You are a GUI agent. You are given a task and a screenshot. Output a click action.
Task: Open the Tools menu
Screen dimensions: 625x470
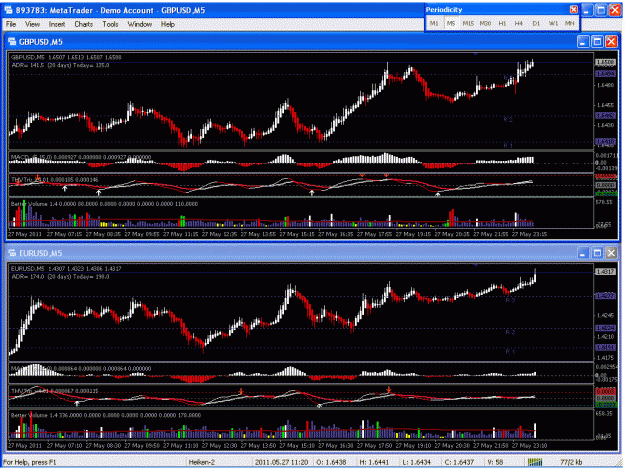point(110,24)
